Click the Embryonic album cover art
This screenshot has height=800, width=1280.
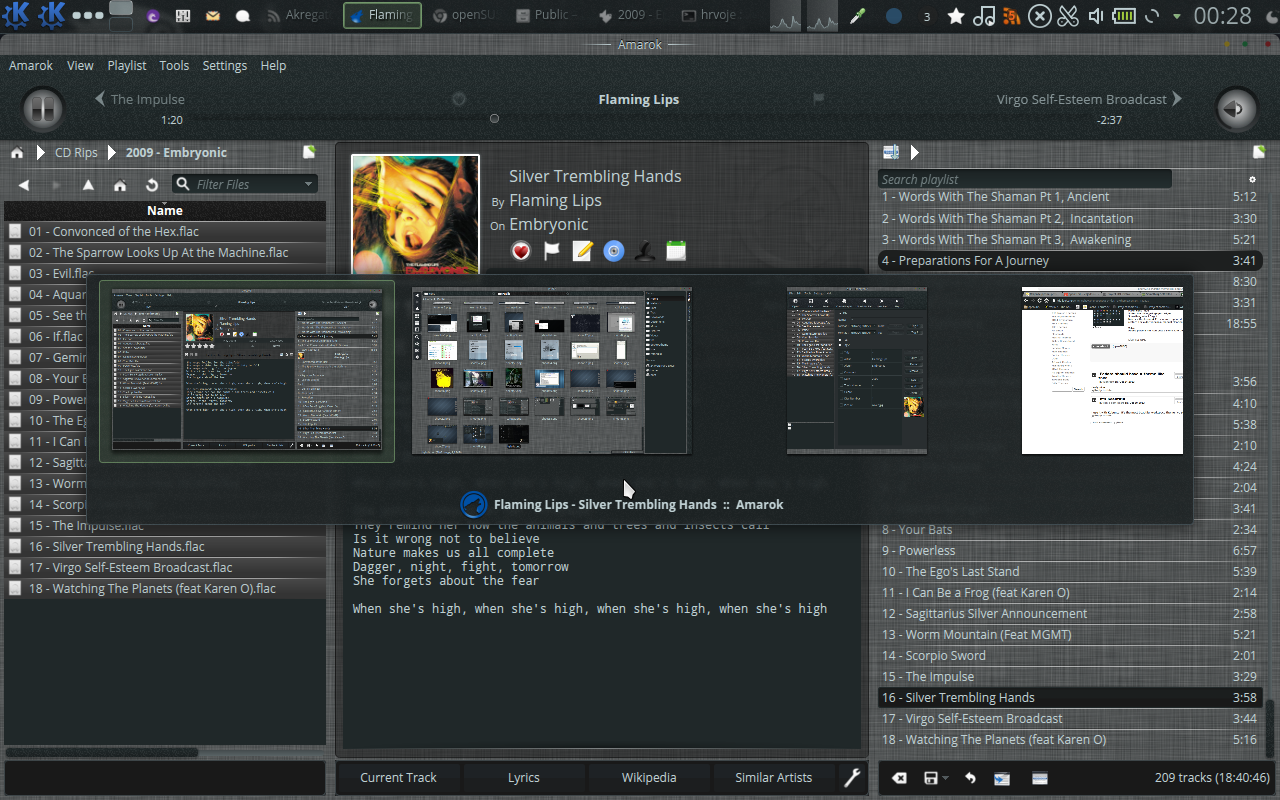[x=415, y=215]
